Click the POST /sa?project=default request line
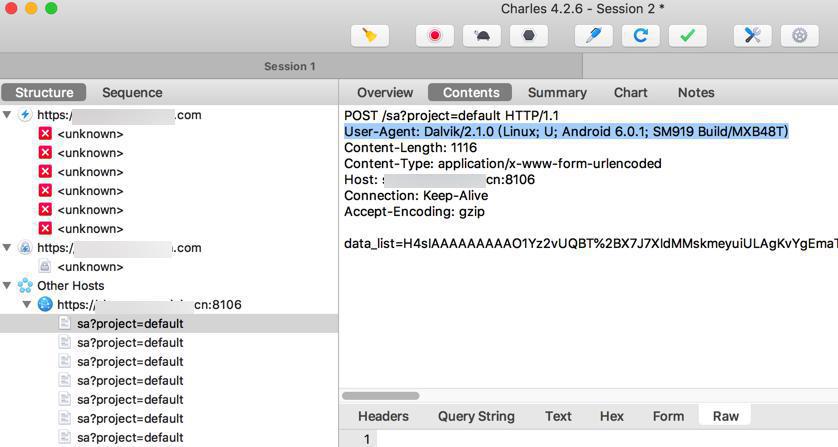The image size is (838, 447). point(451,115)
